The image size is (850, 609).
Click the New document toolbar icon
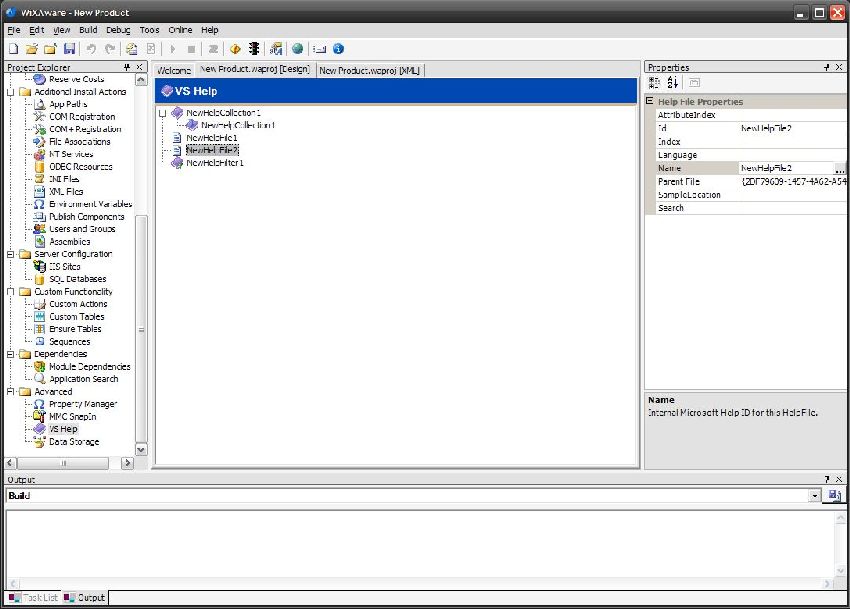coord(14,49)
